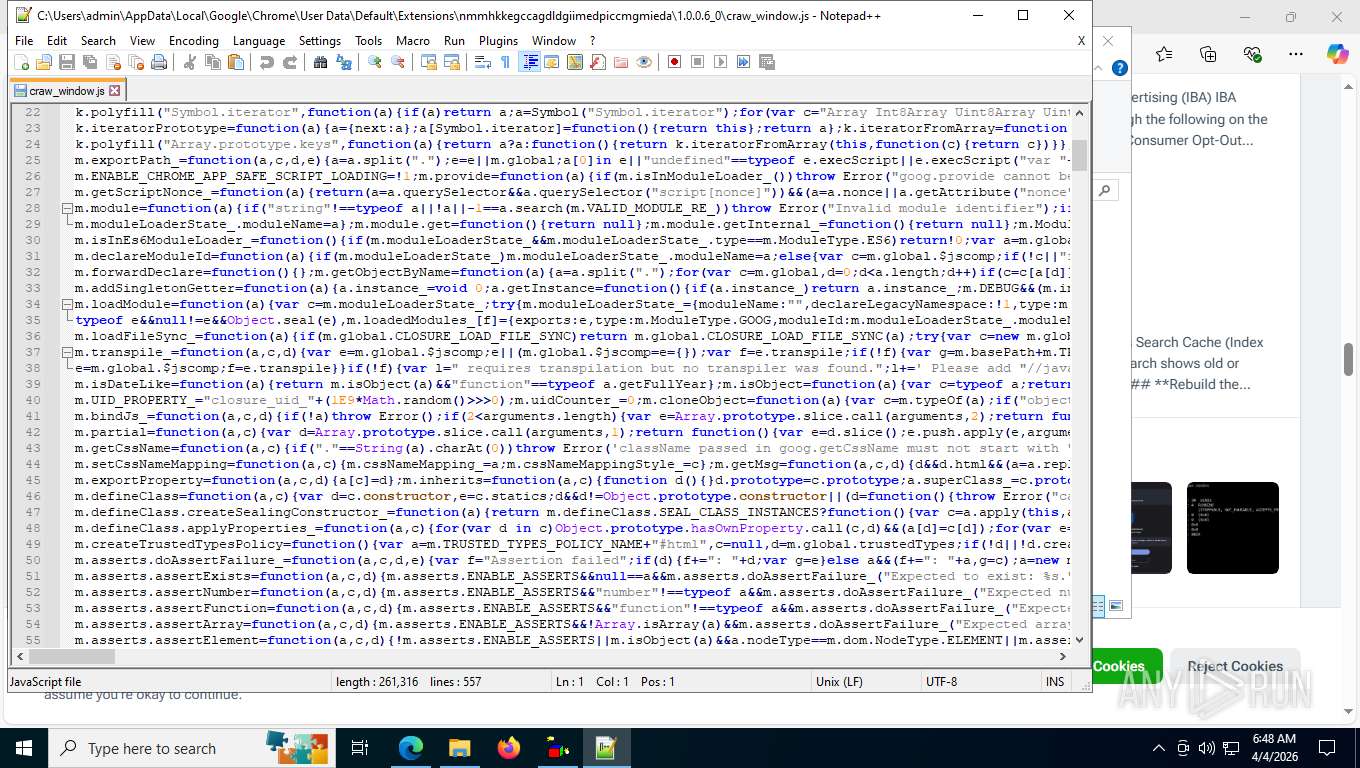Open the File menu
Image resolution: width=1360 pixels, height=768 pixels.
24,41
